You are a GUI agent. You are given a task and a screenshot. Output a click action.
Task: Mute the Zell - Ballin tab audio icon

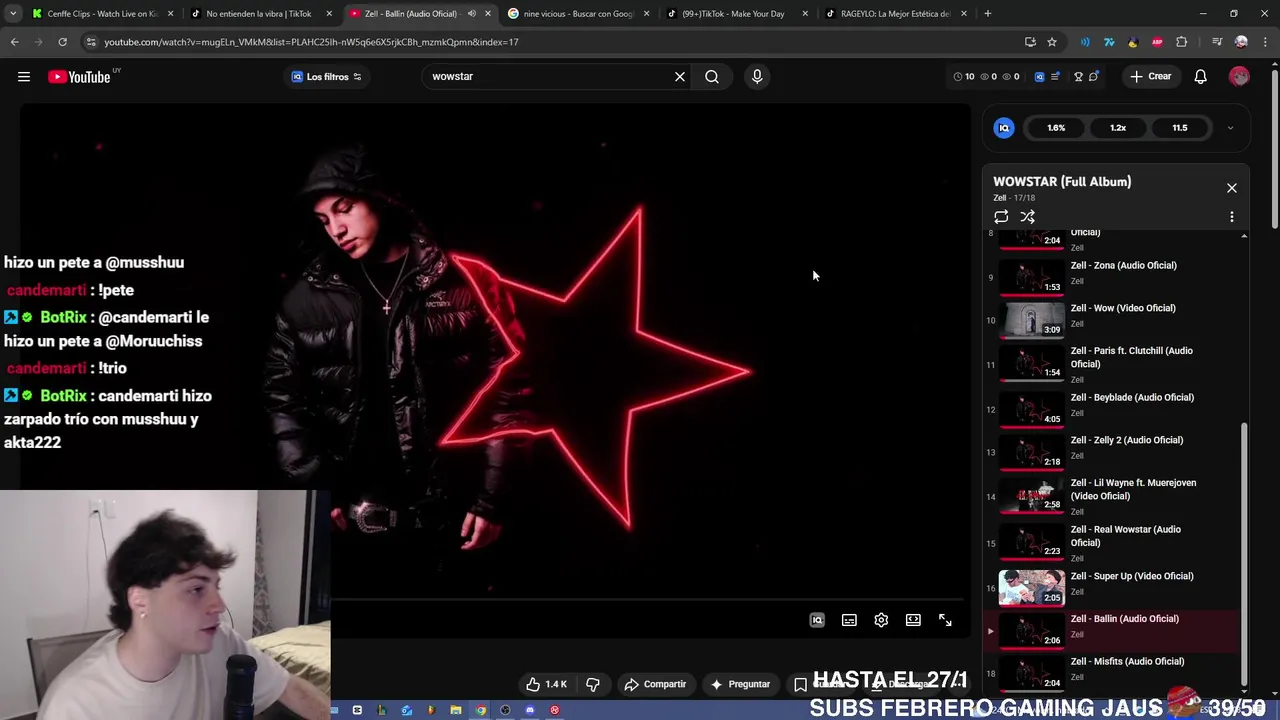[472, 14]
